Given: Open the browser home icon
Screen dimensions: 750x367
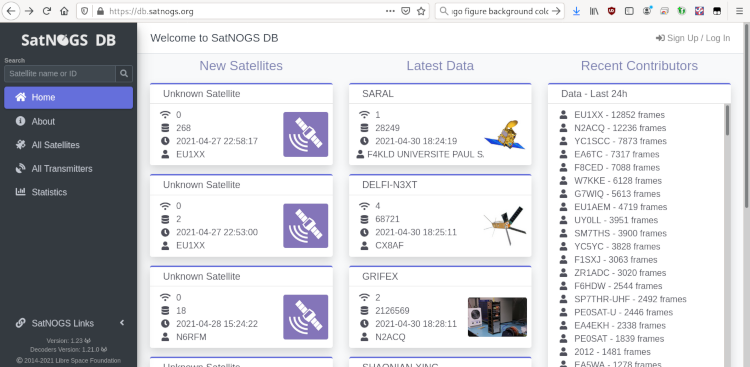Looking at the screenshot, I should 64,11.
